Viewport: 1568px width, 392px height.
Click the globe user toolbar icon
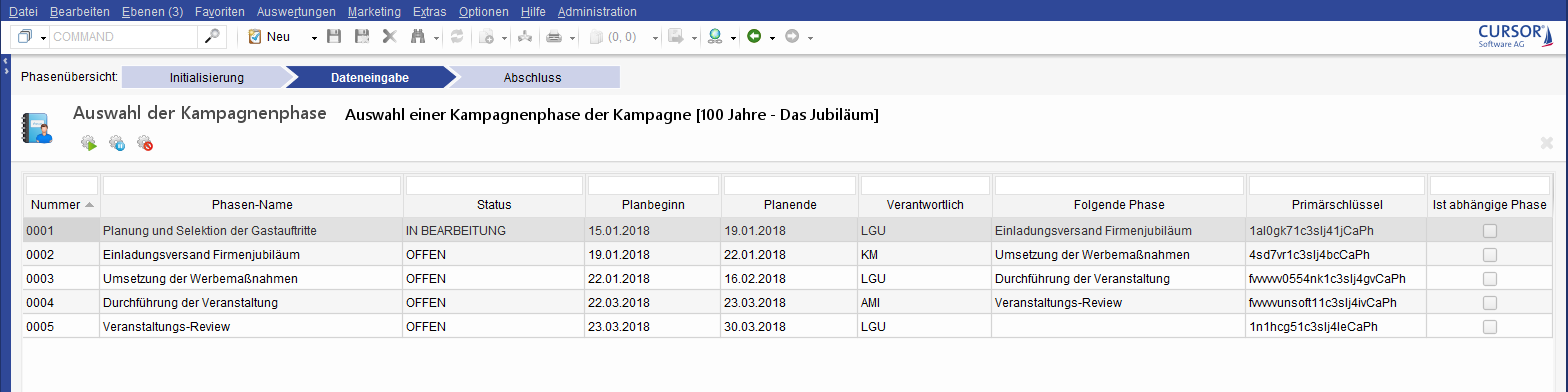pos(714,37)
